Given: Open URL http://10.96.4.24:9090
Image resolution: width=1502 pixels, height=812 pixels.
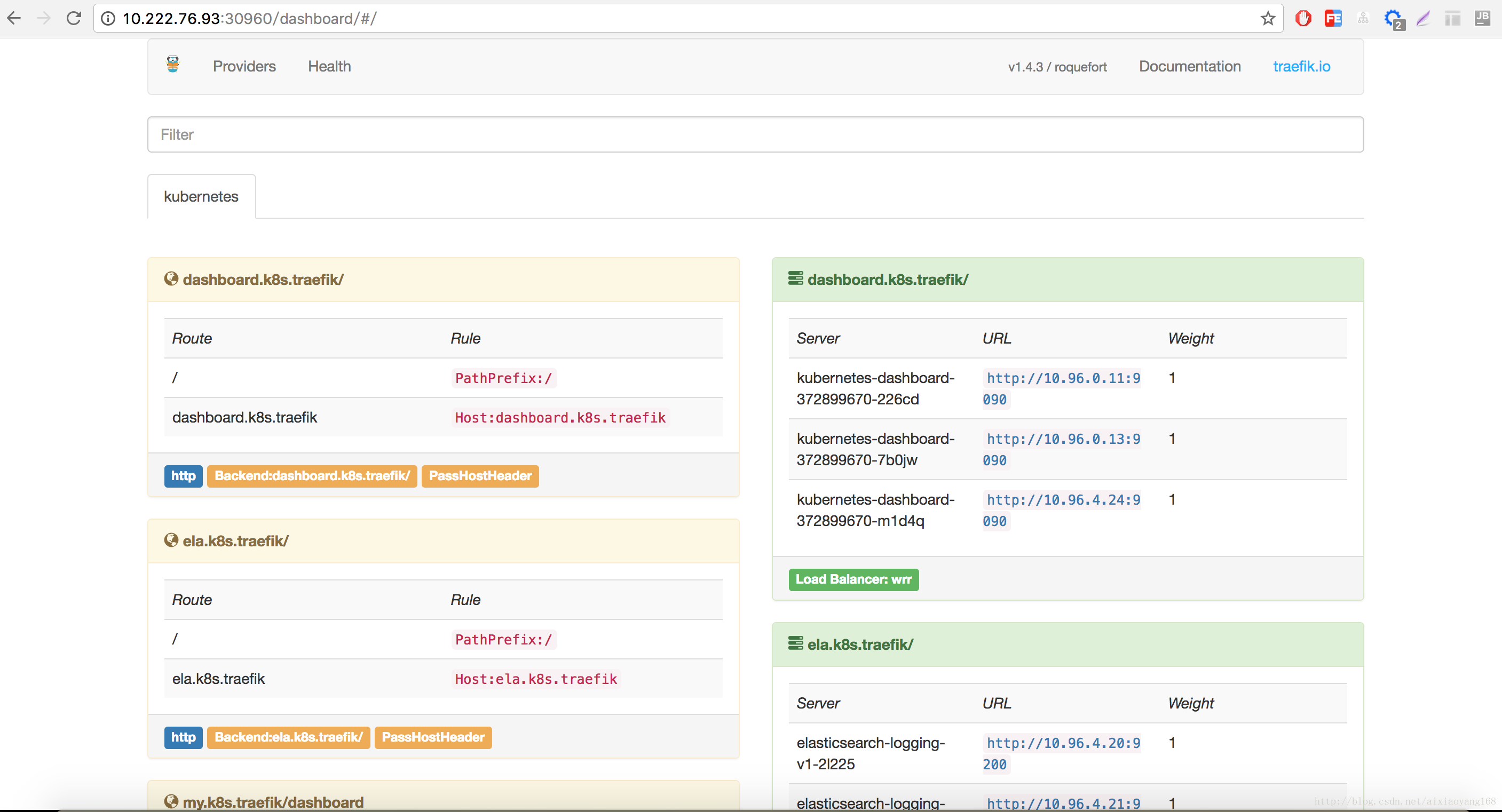Looking at the screenshot, I should [1061, 510].
